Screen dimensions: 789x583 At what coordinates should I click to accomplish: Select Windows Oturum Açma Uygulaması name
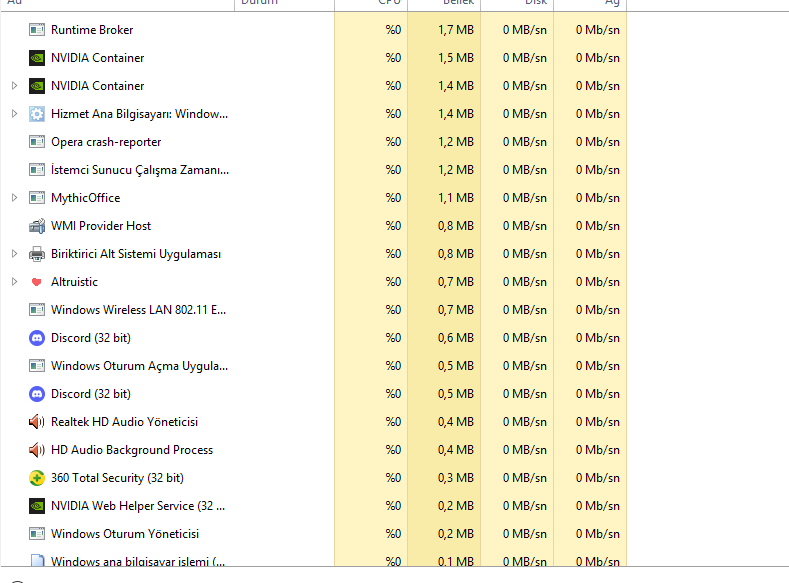139,366
